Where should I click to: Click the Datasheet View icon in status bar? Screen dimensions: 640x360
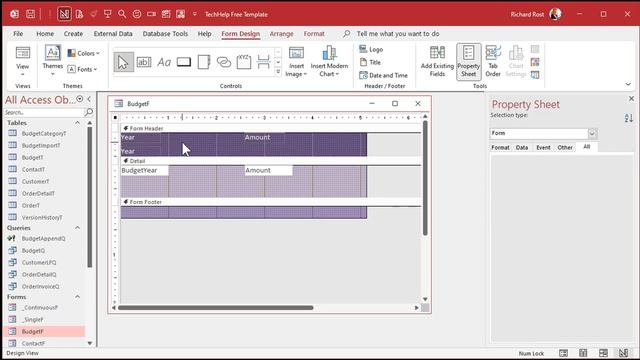point(583,353)
